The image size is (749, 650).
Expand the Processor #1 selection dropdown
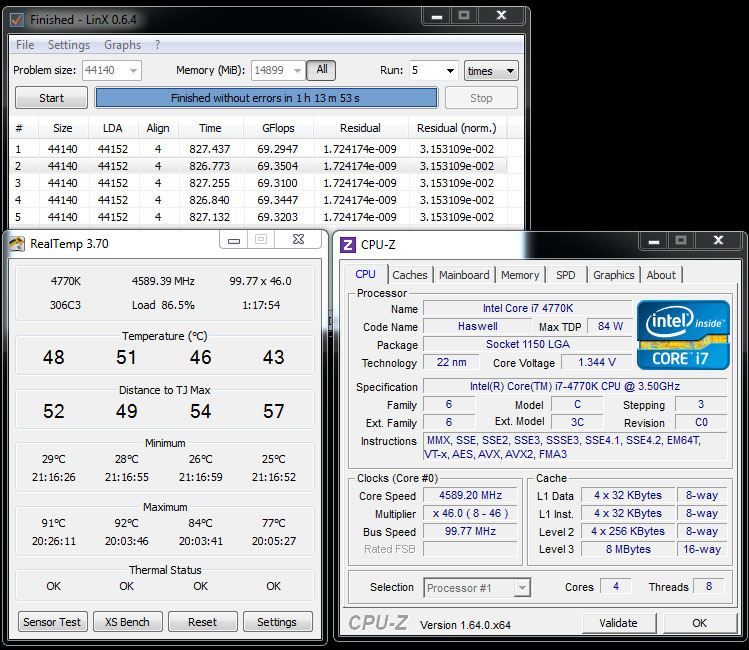(522, 587)
